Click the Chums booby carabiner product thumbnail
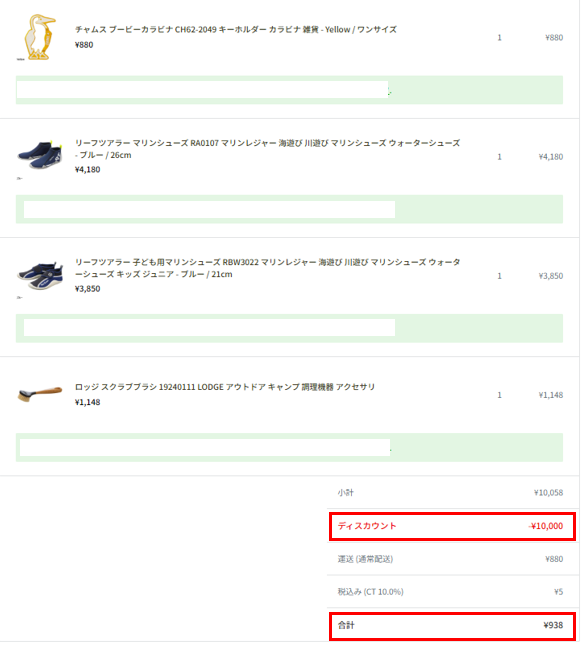 tap(40, 37)
